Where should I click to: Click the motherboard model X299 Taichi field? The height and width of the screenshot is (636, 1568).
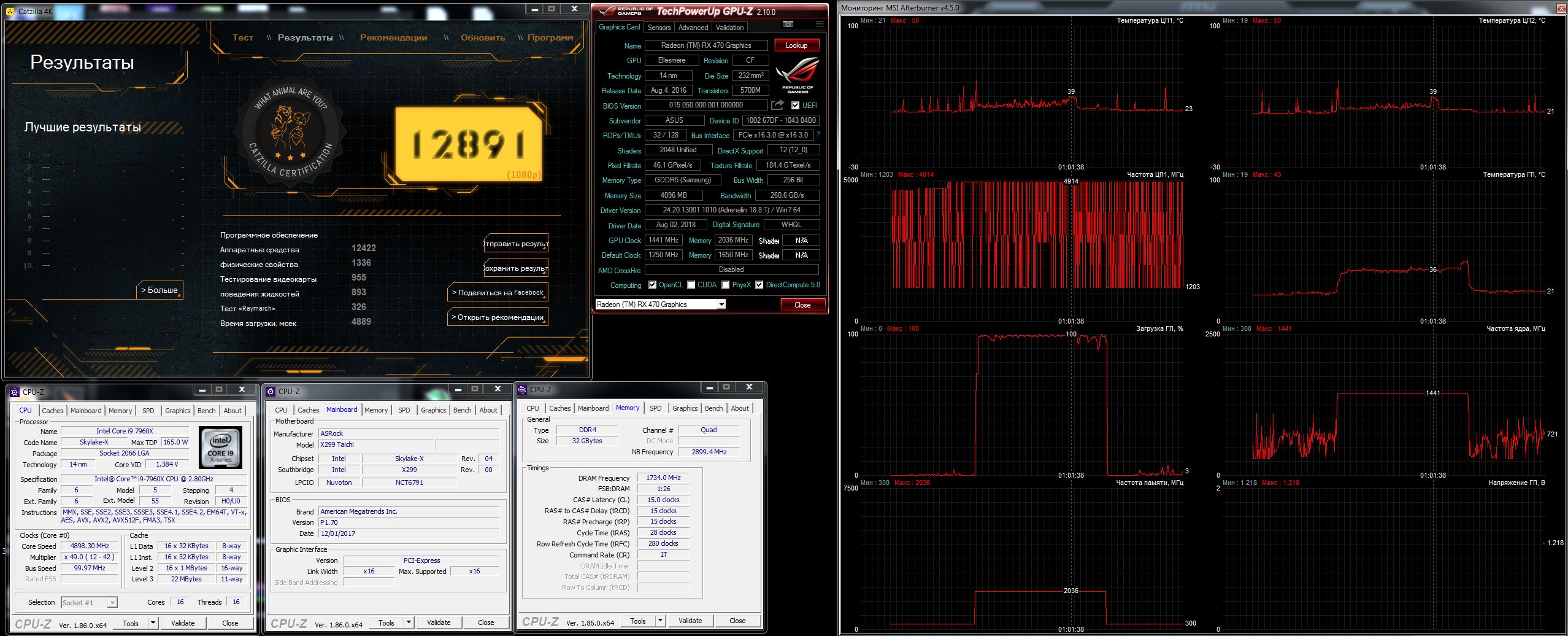[x=376, y=444]
